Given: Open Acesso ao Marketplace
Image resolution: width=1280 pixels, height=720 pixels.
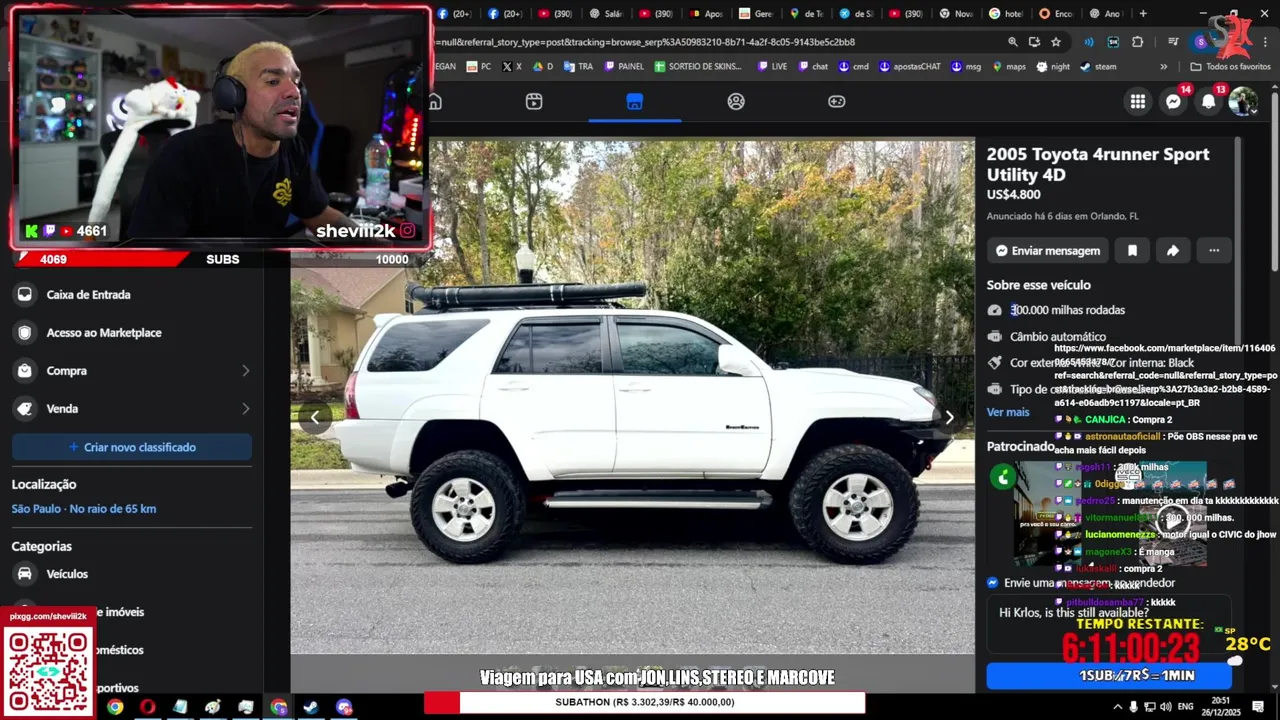Looking at the screenshot, I should (132, 333).
